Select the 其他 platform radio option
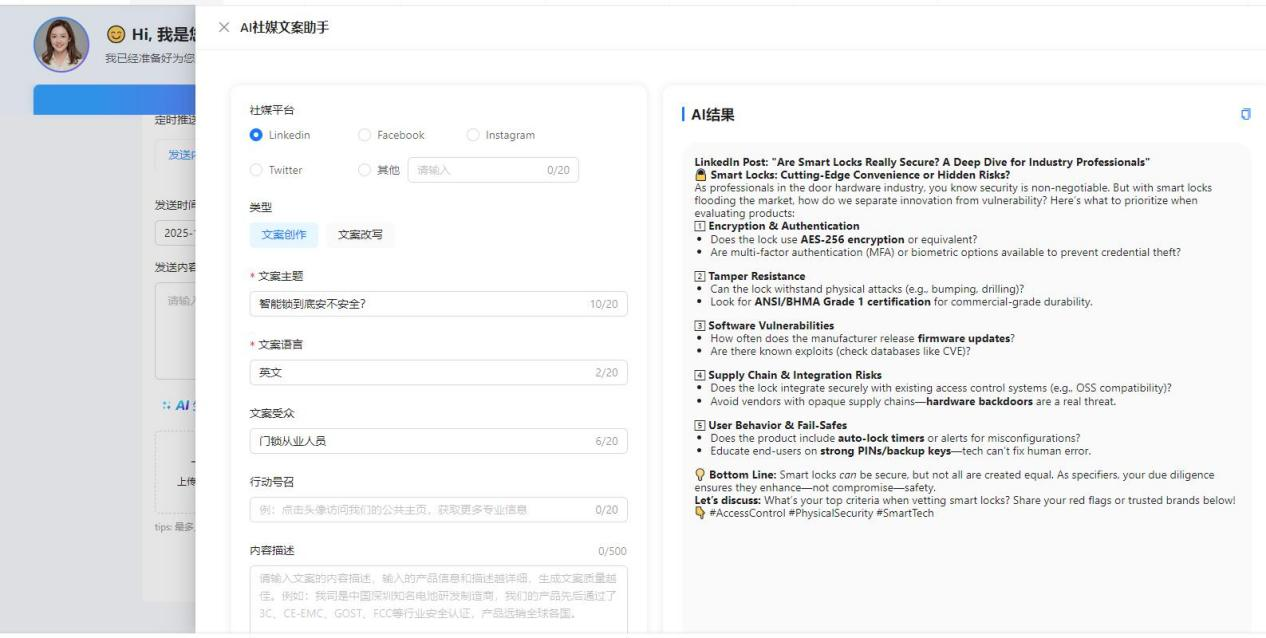The image size is (1266, 638). pos(364,170)
